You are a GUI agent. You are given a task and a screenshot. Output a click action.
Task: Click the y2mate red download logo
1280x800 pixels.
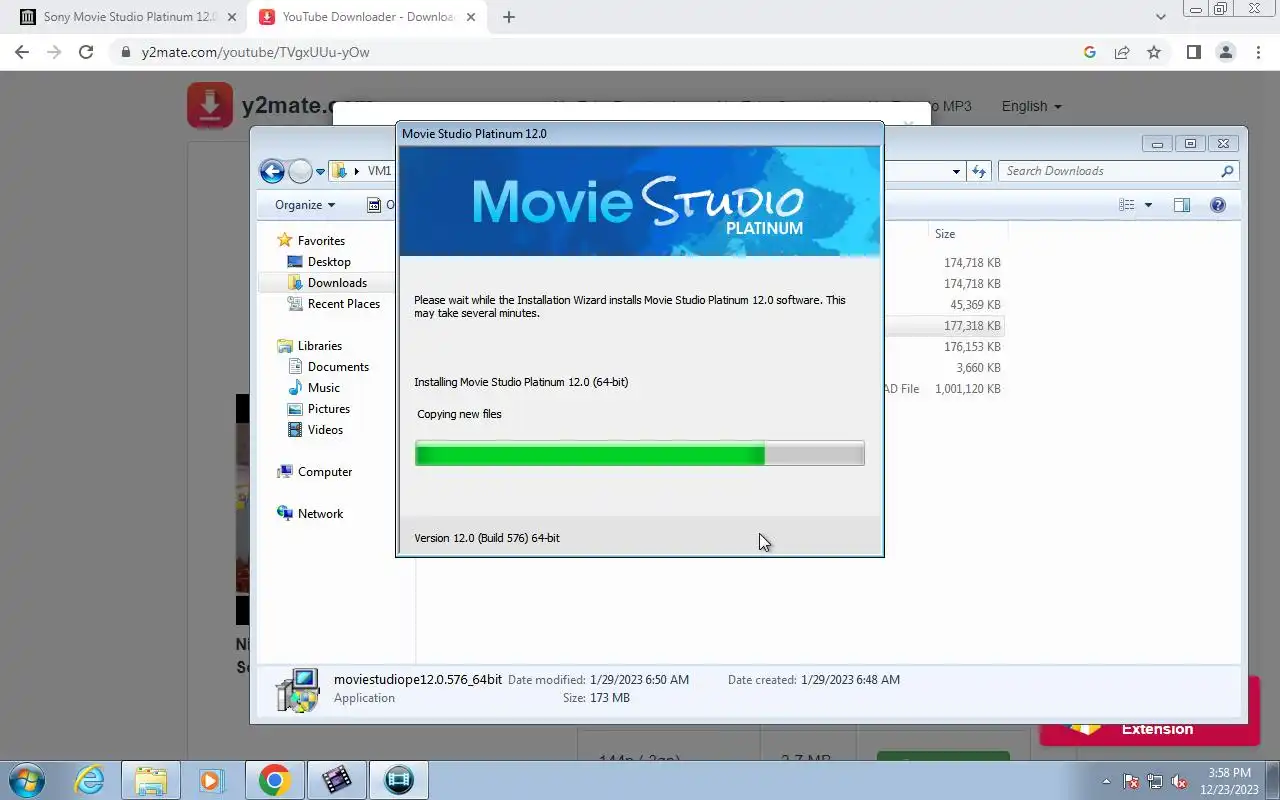pyautogui.click(x=210, y=104)
